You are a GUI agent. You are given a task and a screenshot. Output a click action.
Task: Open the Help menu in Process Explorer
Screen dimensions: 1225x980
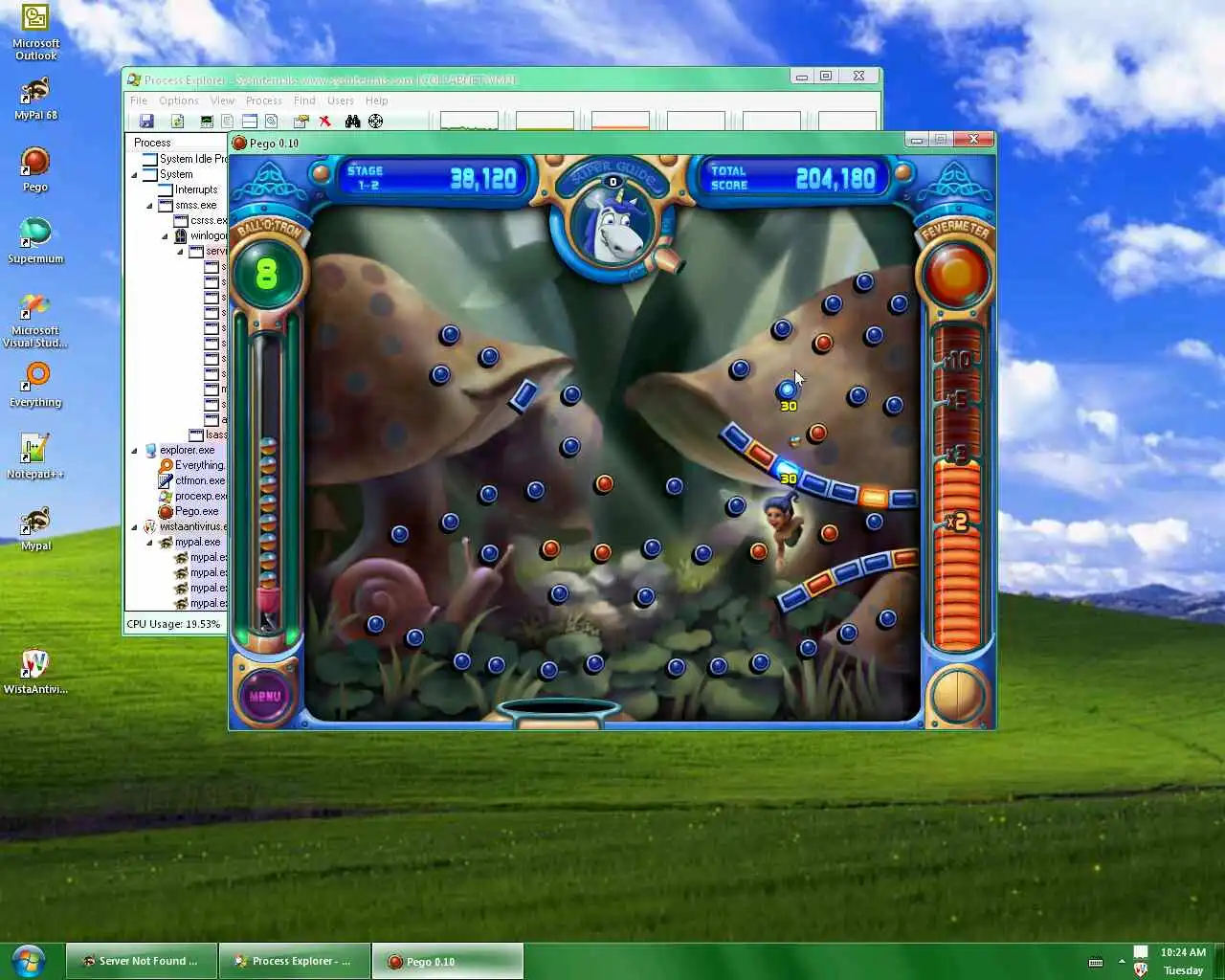pos(377,100)
